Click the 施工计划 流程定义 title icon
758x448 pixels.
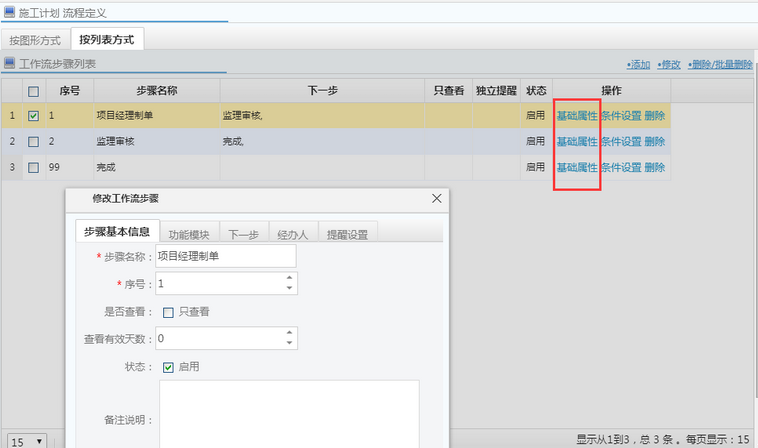coord(9,12)
